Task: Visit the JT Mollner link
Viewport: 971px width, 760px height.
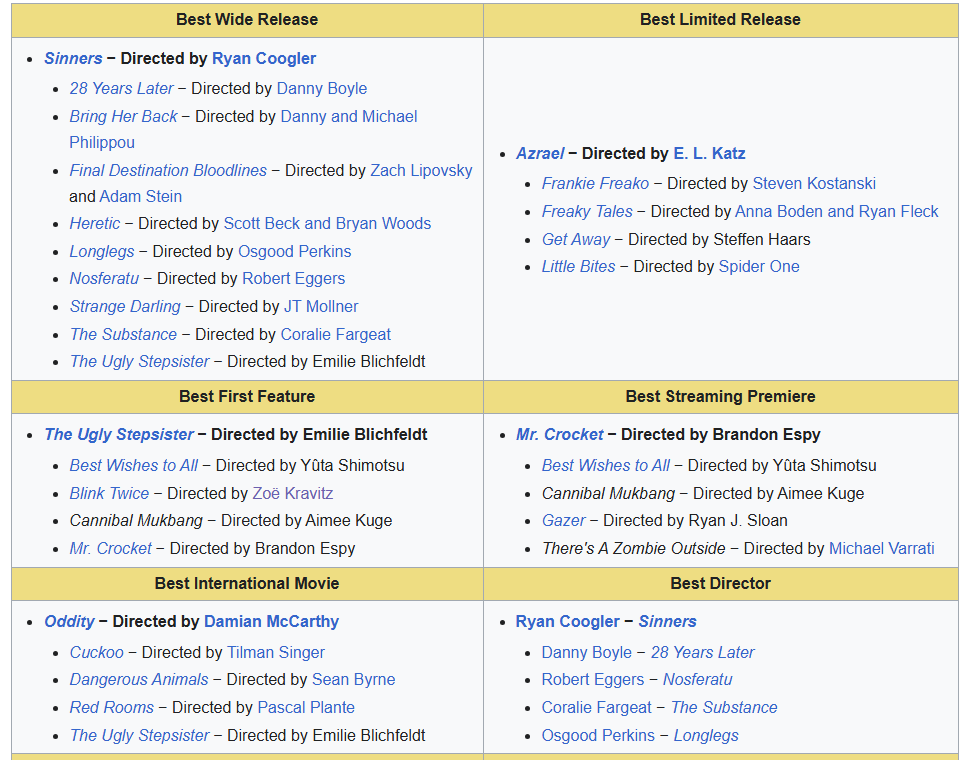Action: pos(321,307)
